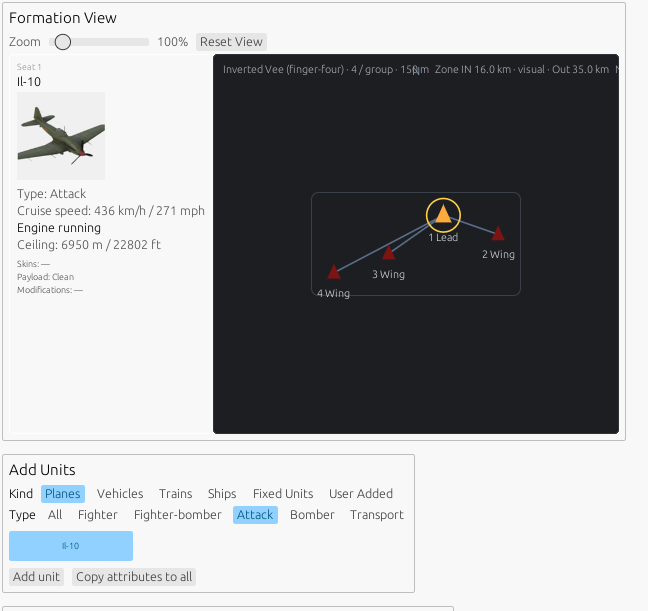Choose the Fighter type filter
Screen dimensions: 648x611
point(98,515)
